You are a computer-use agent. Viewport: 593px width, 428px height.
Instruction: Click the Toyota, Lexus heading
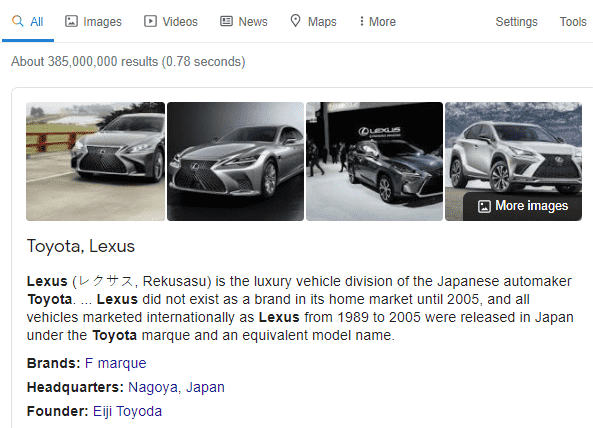click(x=81, y=247)
